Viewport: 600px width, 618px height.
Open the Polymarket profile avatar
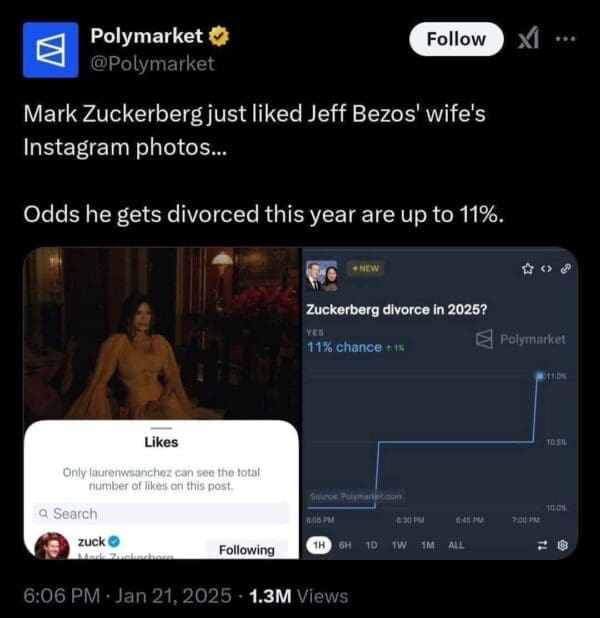click(x=50, y=49)
